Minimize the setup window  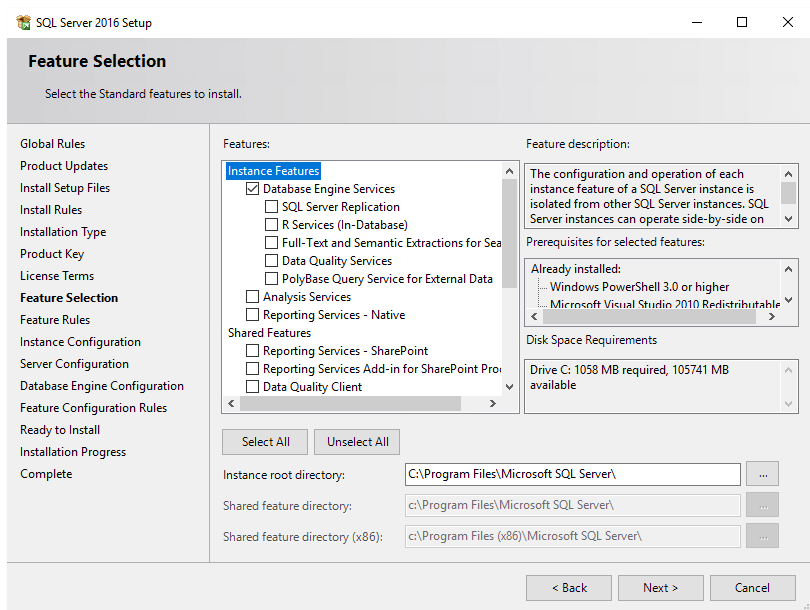tap(697, 22)
